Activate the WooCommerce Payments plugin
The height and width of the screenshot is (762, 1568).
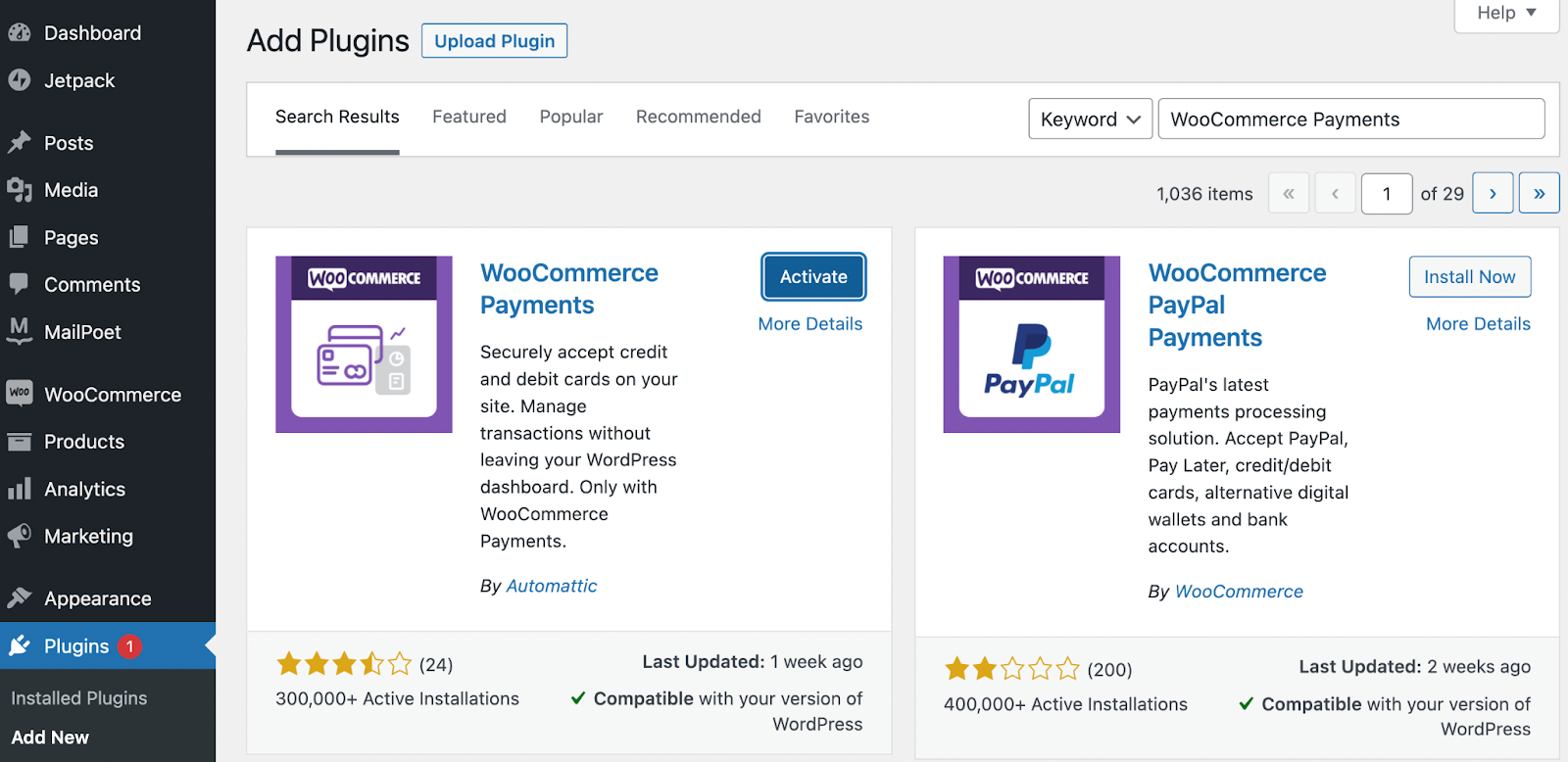[813, 277]
